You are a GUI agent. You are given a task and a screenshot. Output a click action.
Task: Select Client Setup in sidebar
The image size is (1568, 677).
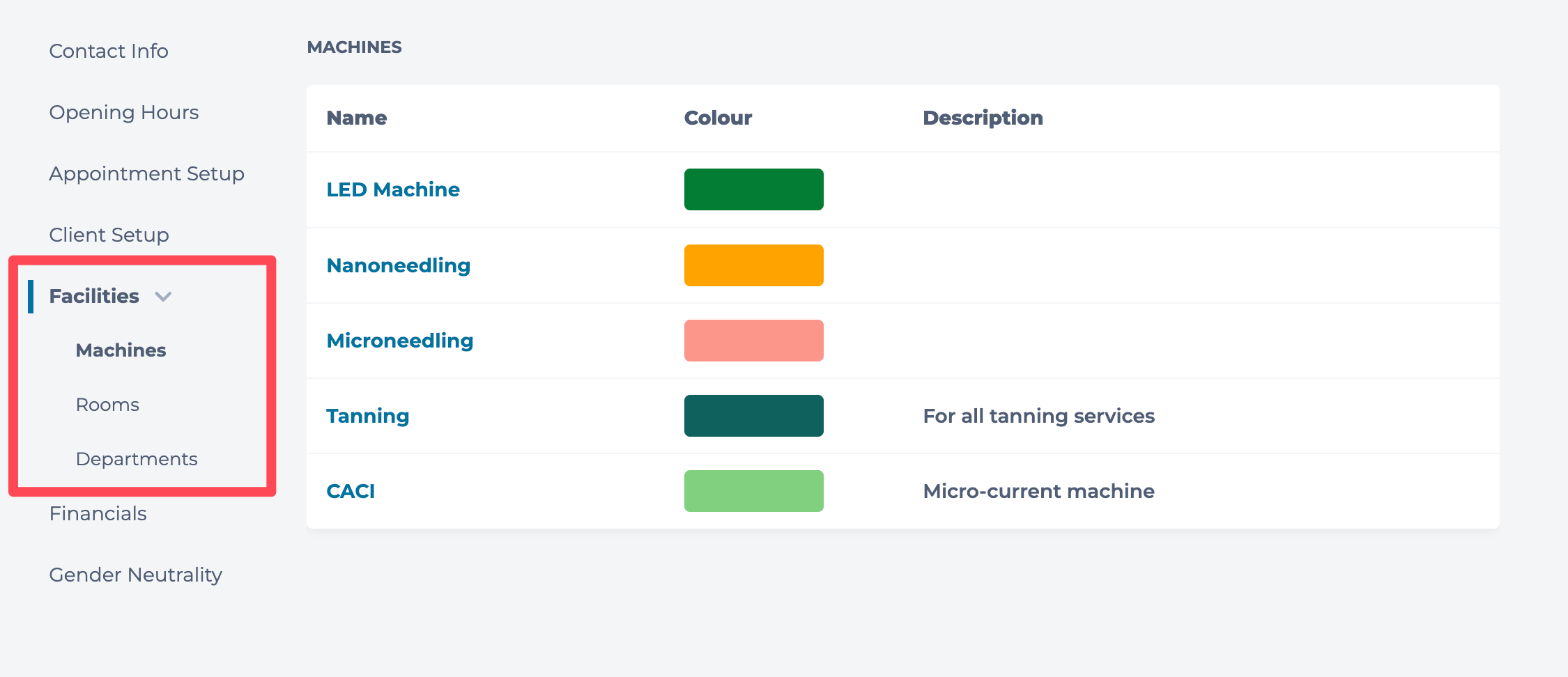(x=109, y=235)
